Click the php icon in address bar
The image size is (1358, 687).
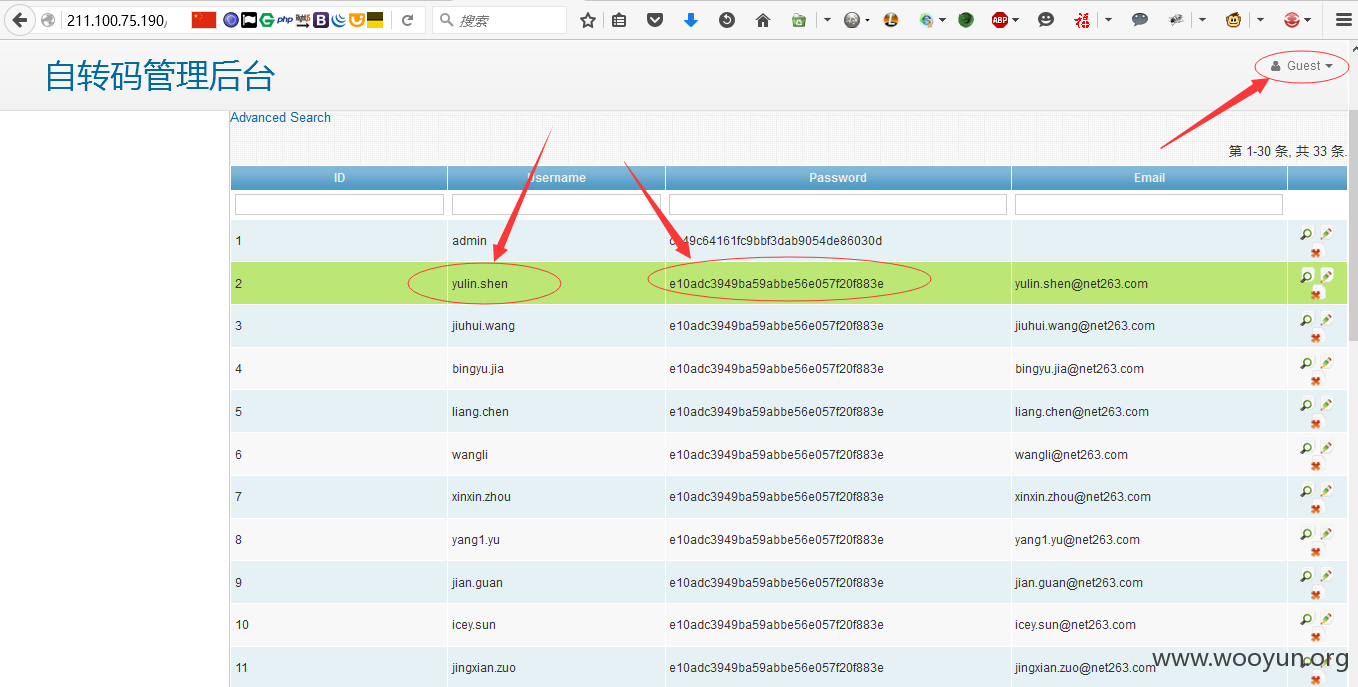[285, 20]
